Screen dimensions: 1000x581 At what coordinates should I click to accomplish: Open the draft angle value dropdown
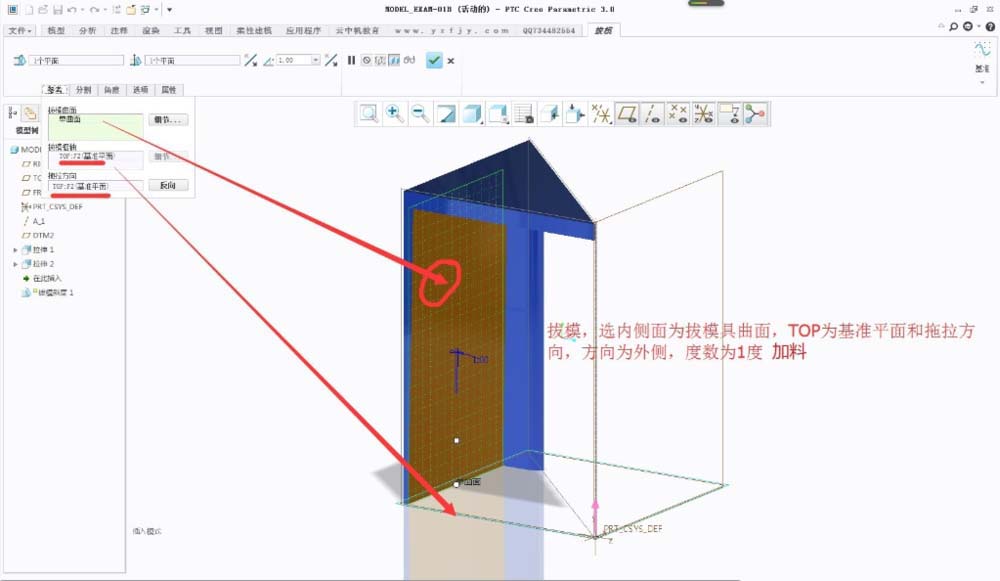pyautogui.click(x=316, y=60)
